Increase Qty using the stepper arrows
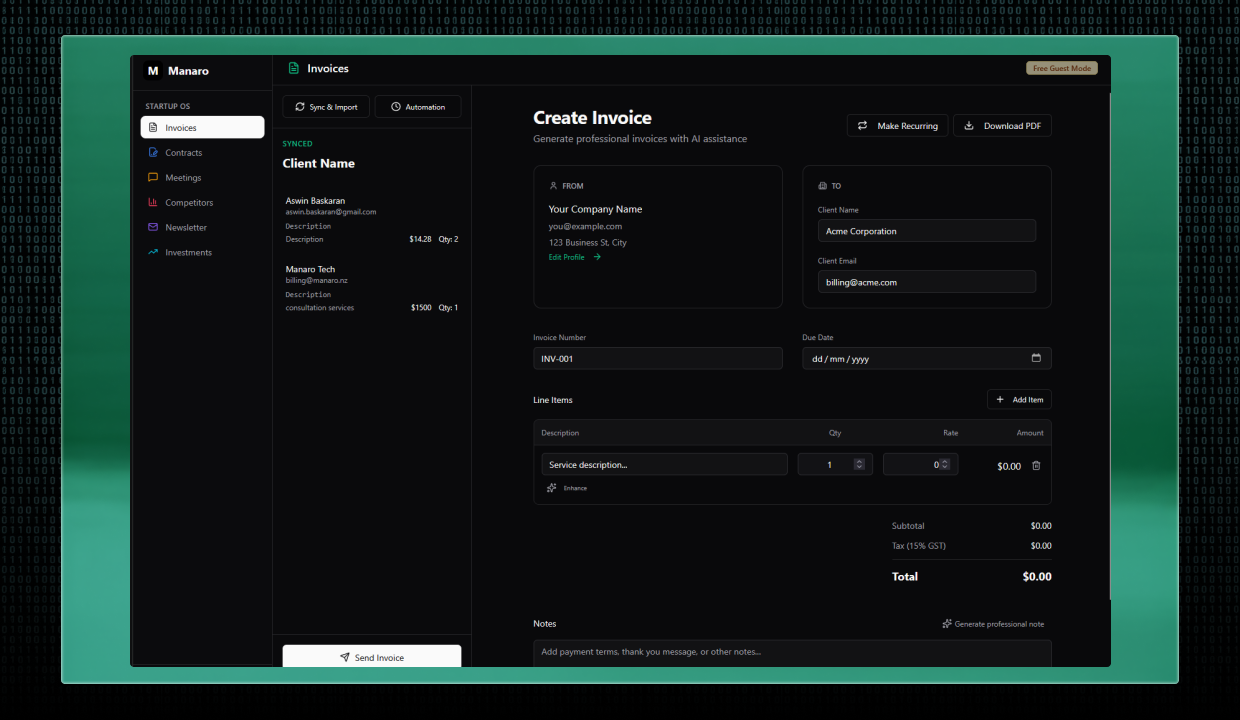The width and height of the screenshot is (1240, 720). (x=858, y=460)
